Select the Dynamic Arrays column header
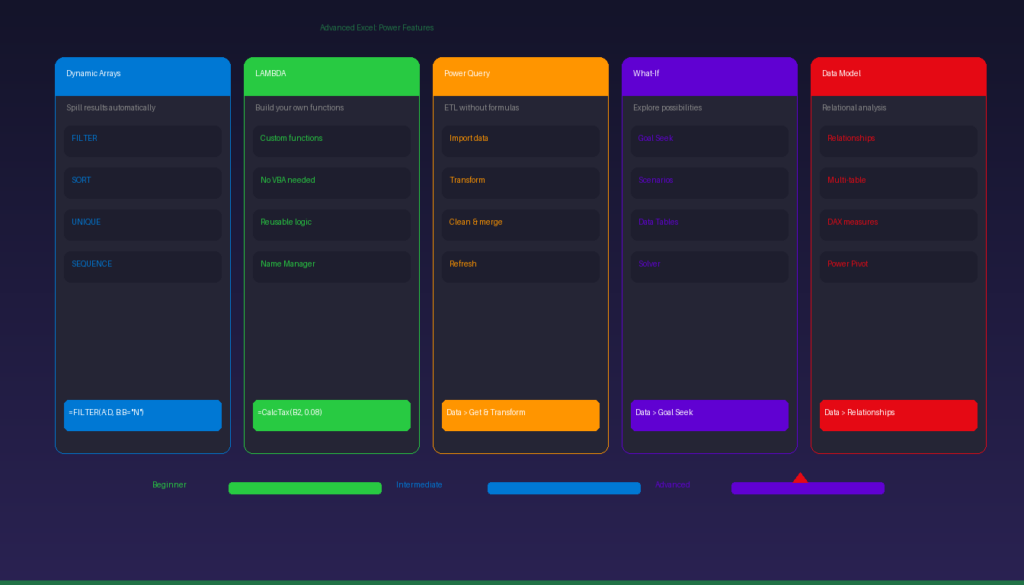 (143, 76)
